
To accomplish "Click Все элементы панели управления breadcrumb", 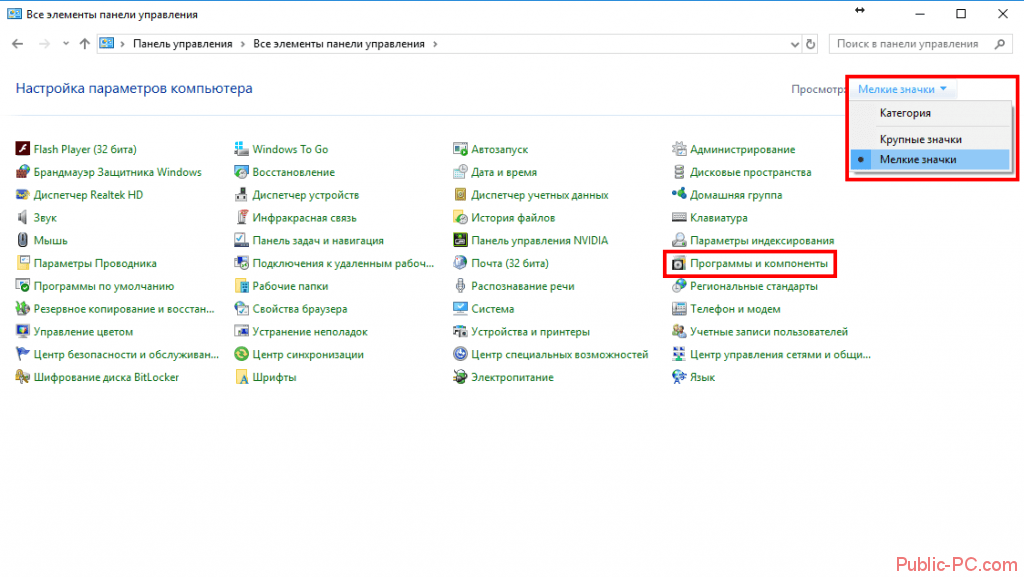I will [339, 44].
